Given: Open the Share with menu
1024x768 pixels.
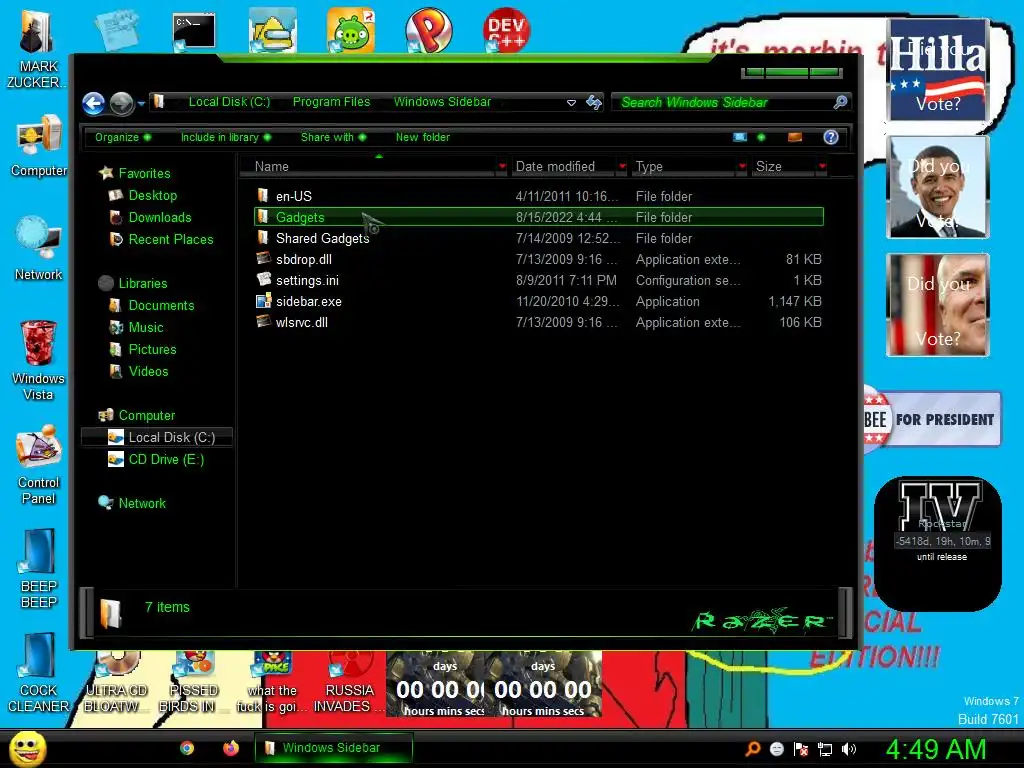Looking at the screenshot, I should [333, 137].
